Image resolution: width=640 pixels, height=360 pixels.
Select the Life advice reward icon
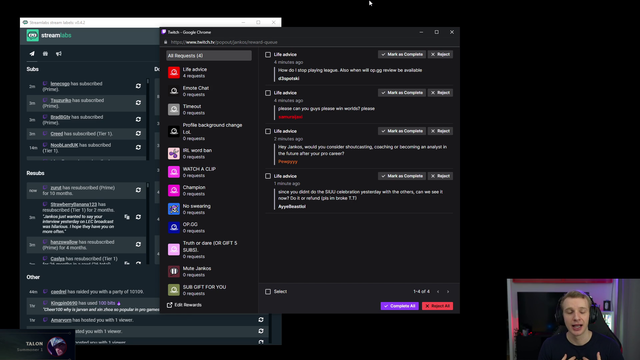point(173,72)
